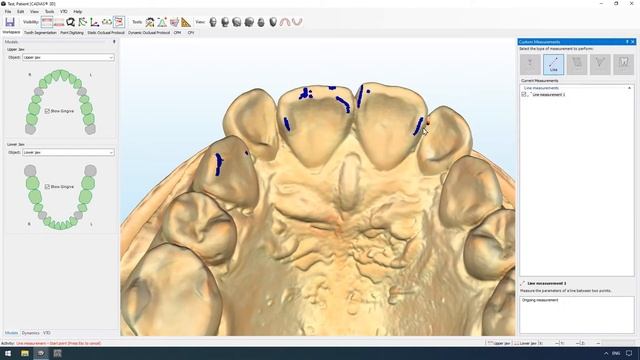640x360 pixels.
Task: Switch to the Dynamics bottom tab
Action: coord(31,333)
